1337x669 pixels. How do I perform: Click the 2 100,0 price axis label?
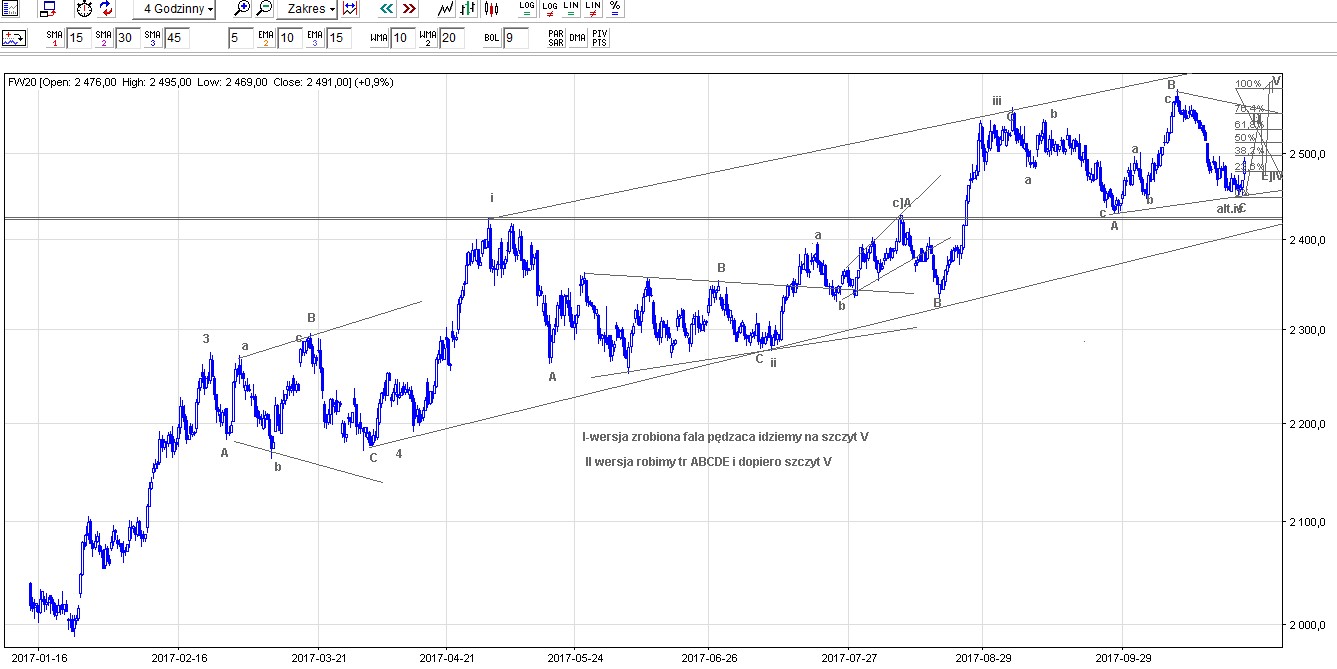1307,523
